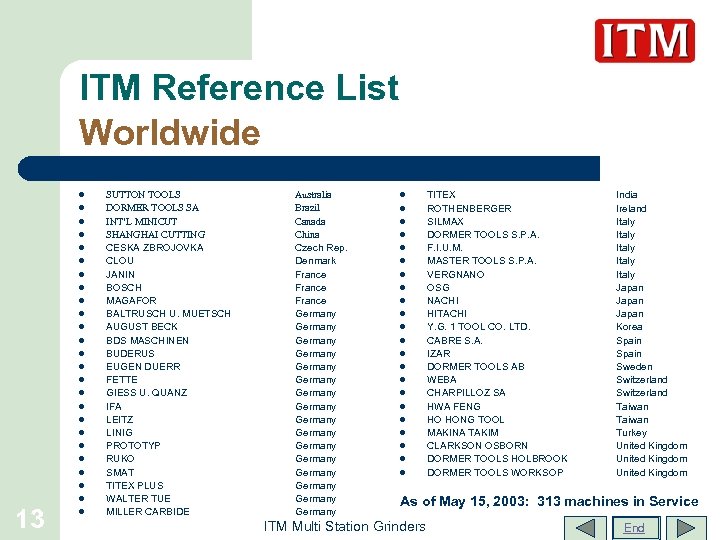Click 'HITACHI' entry
This screenshot has height=540, width=720.
click(446, 314)
